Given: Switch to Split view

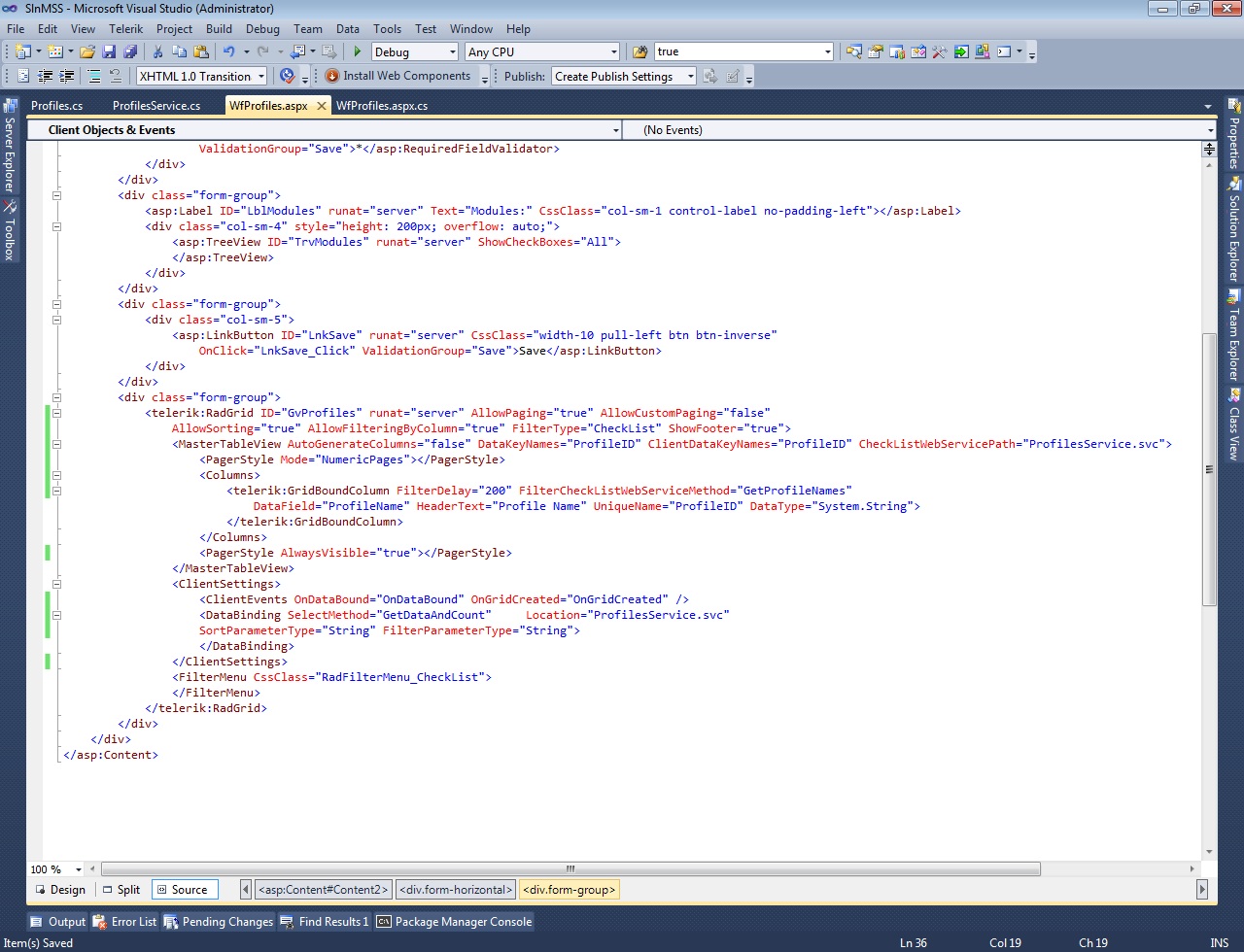Looking at the screenshot, I should (121, 890).
